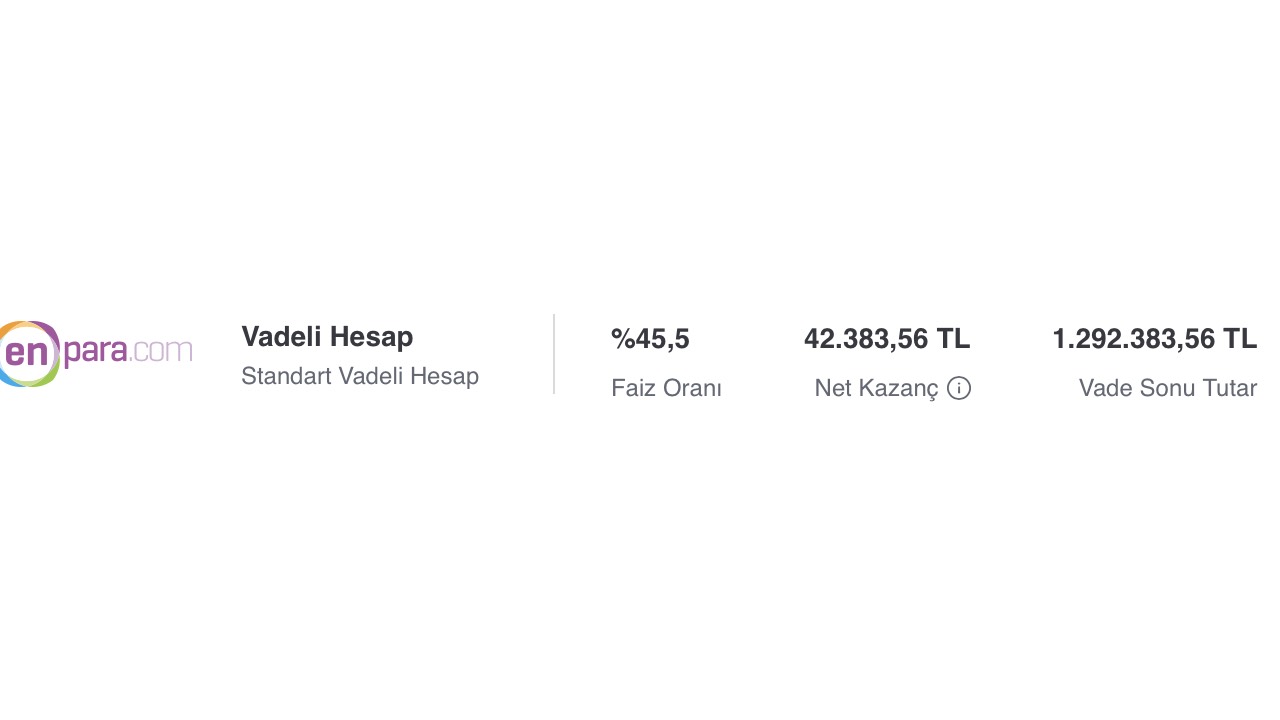This screenshot has height=720, width=1280.
Task: Click the word "Standart" in subtitle
Action: (286, 376)
